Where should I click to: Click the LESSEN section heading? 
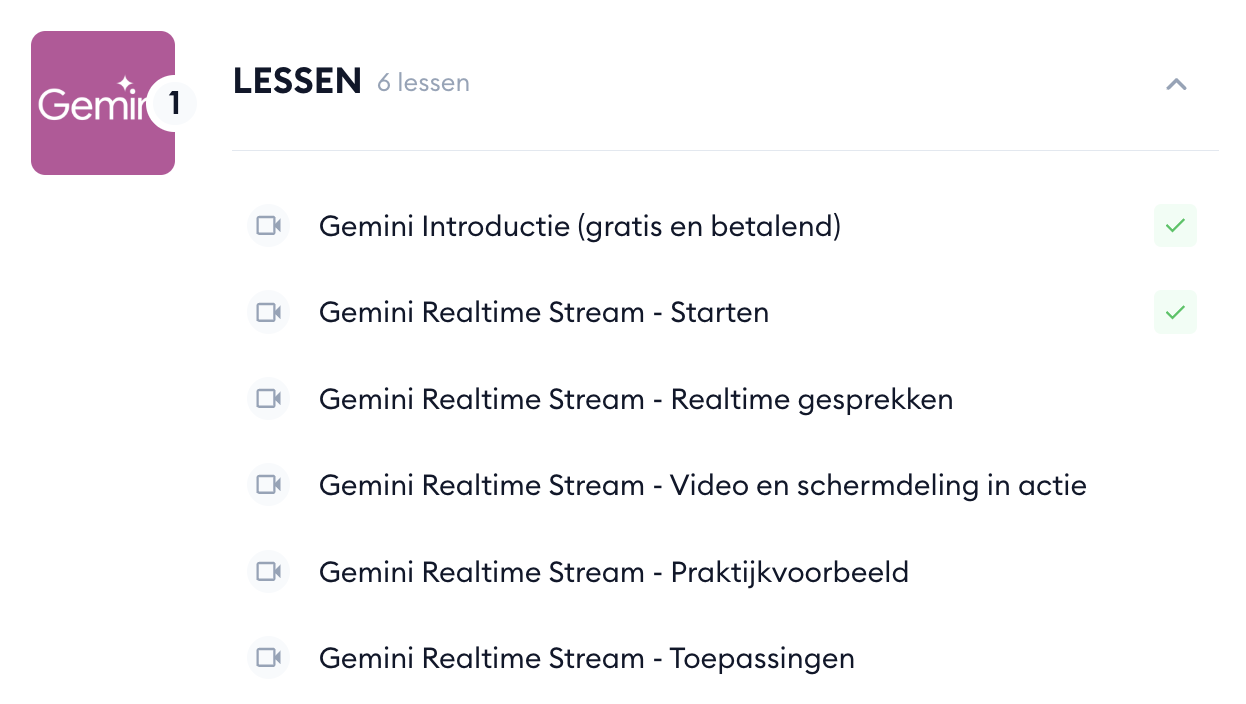(x=297, y=82)
